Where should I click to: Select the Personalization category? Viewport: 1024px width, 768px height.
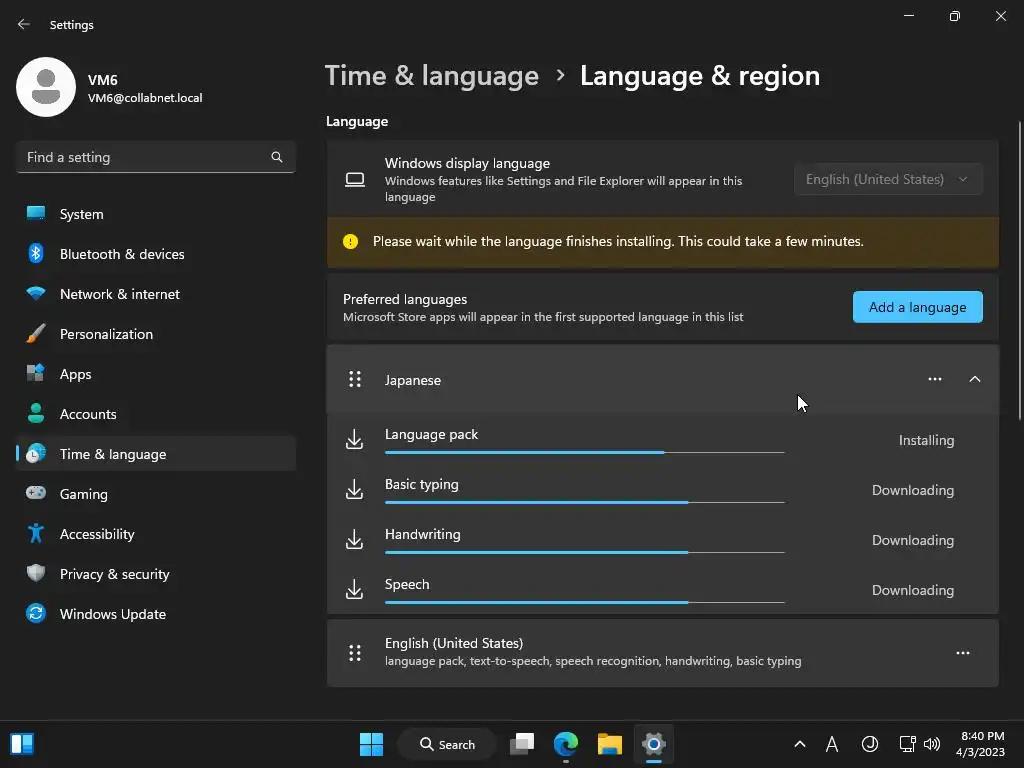point(156,334)
